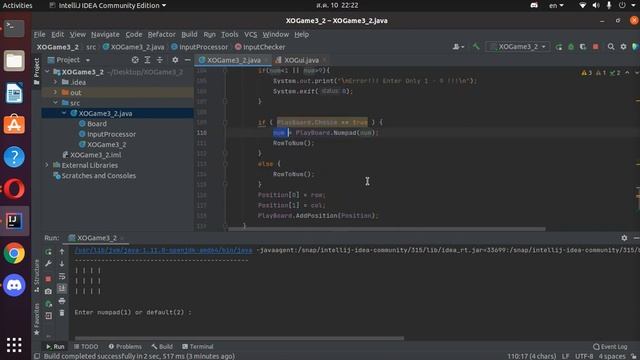Image resolution: width=640 pixels, height=360 pixels.
Task: Click the camera thread dump icon
Action: tap(48, 291)
